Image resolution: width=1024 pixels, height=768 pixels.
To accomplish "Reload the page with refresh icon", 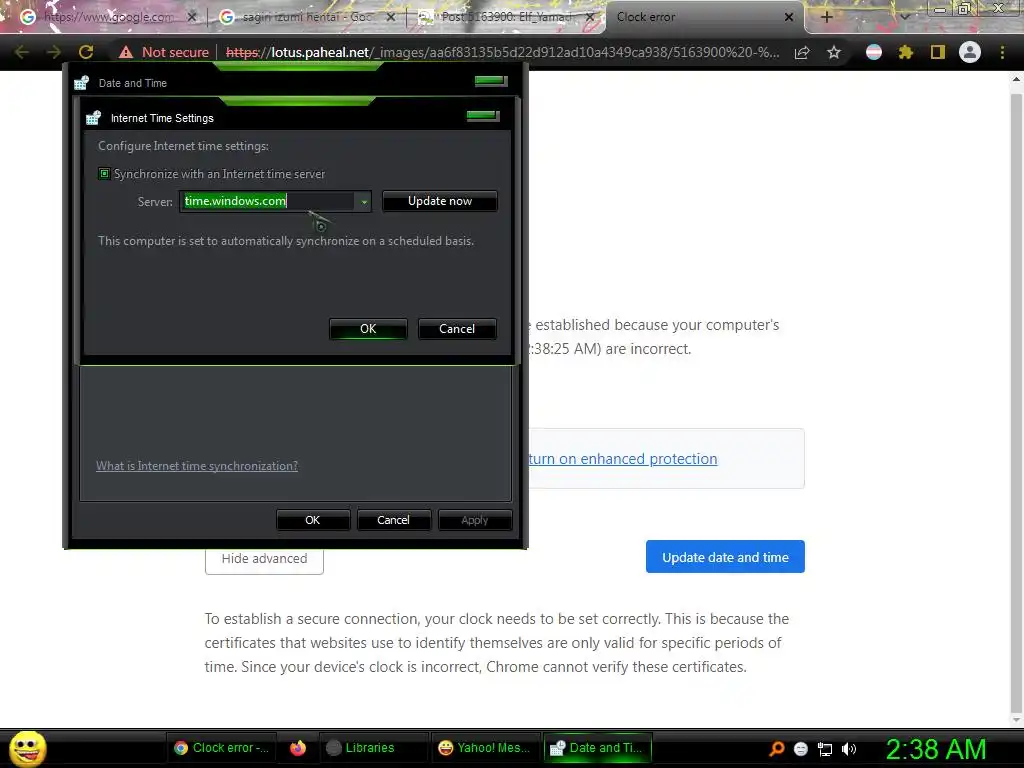I will [x=86, y=52].
